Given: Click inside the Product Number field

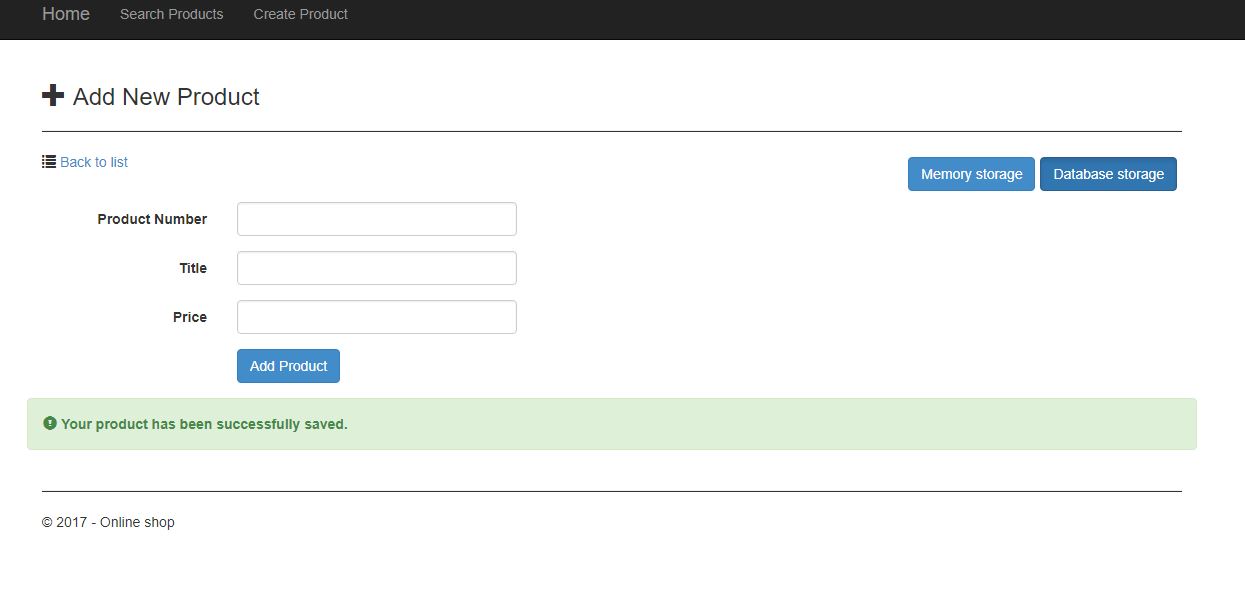Looking at the screenshot, I should [376, 218].
